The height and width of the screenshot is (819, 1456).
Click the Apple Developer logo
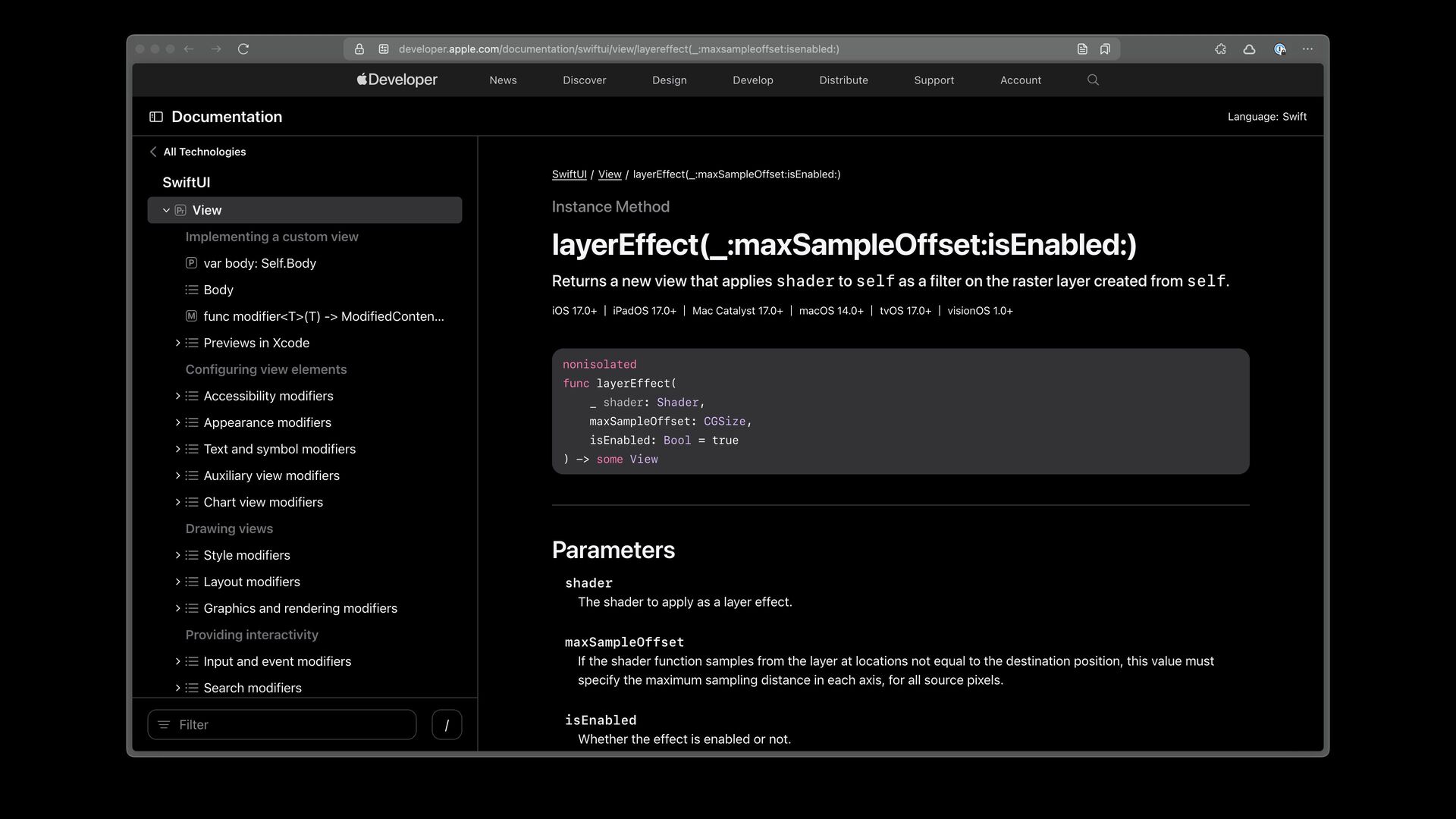(397, 80)
